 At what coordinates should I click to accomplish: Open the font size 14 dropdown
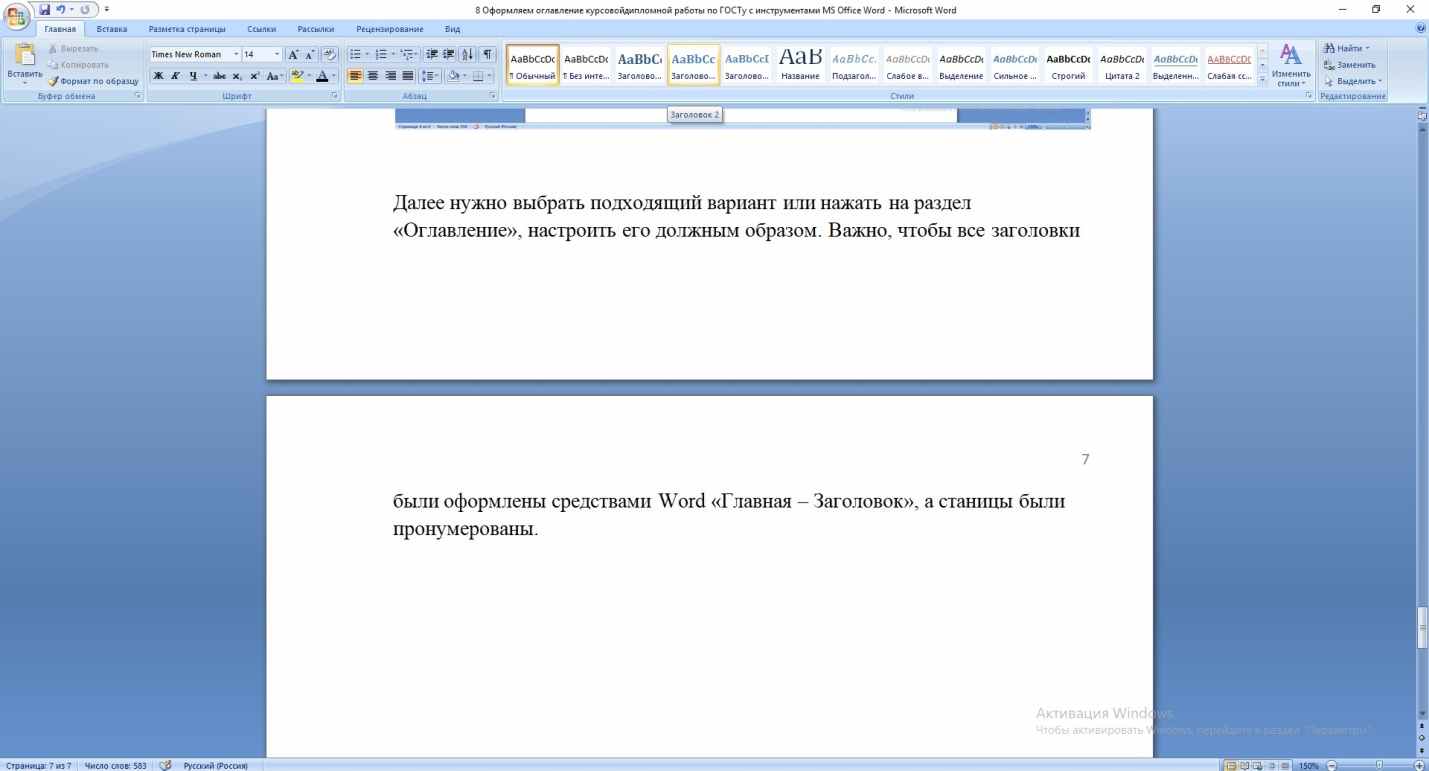tap(275, 55)
